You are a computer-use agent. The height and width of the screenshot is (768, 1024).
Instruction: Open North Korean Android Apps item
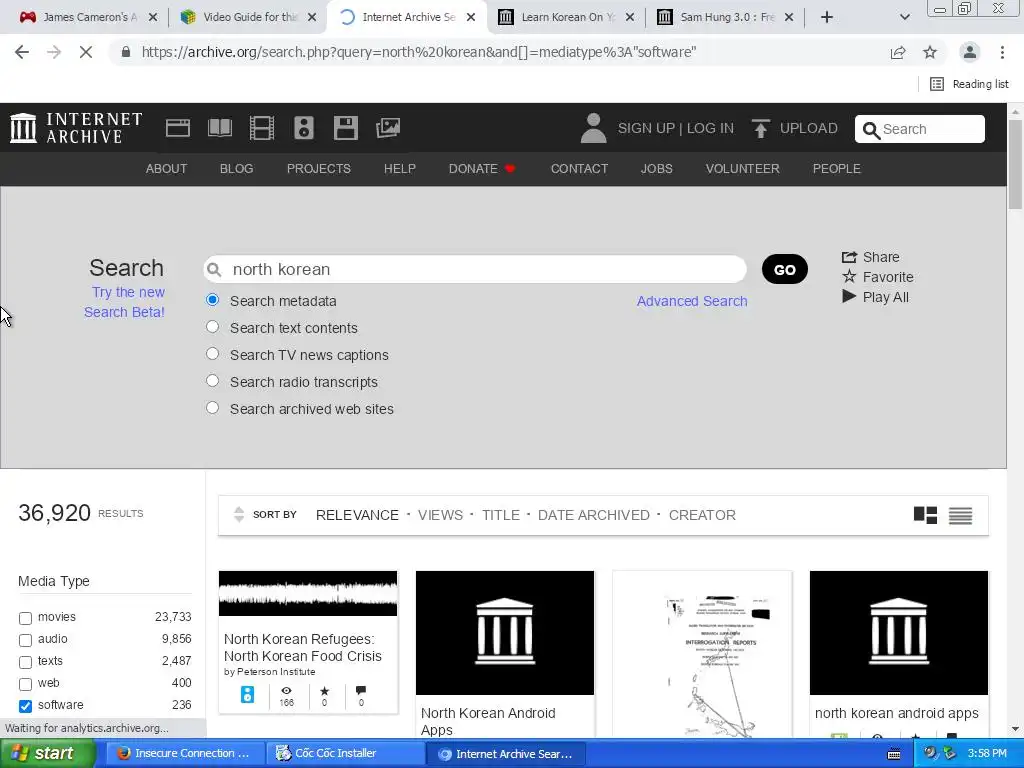pyautogui.click(x=505, y=653)
